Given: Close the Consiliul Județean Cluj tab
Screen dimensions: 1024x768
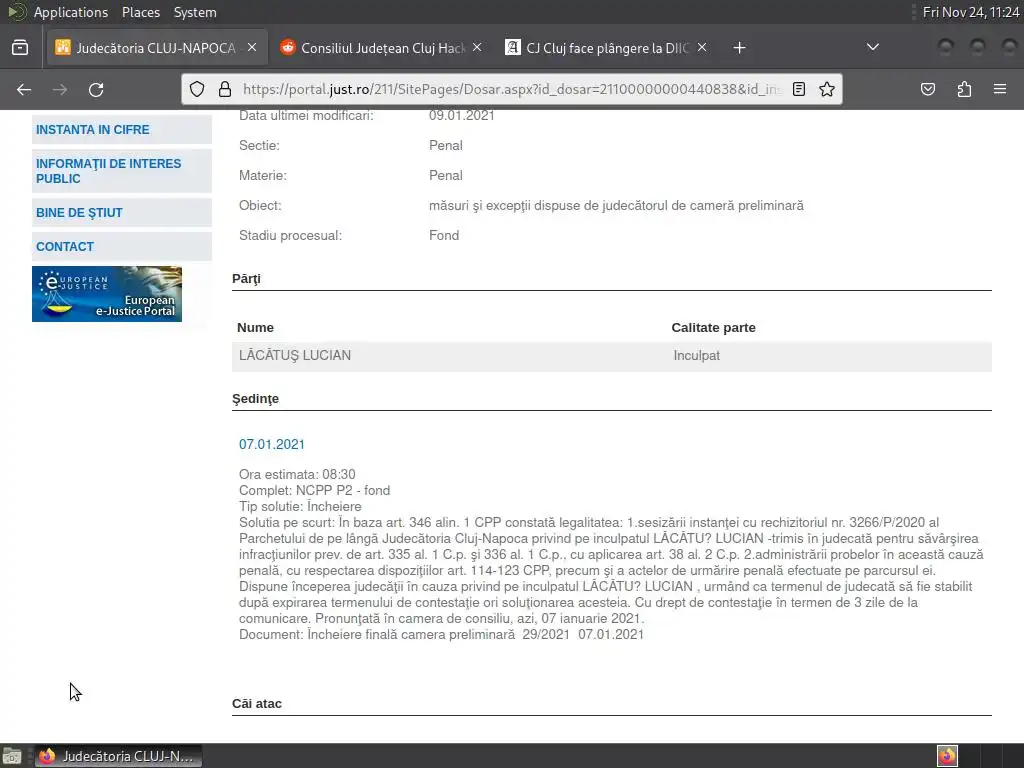Looking at the screenshot, I should pyautogui.click(x=477, y=47).
